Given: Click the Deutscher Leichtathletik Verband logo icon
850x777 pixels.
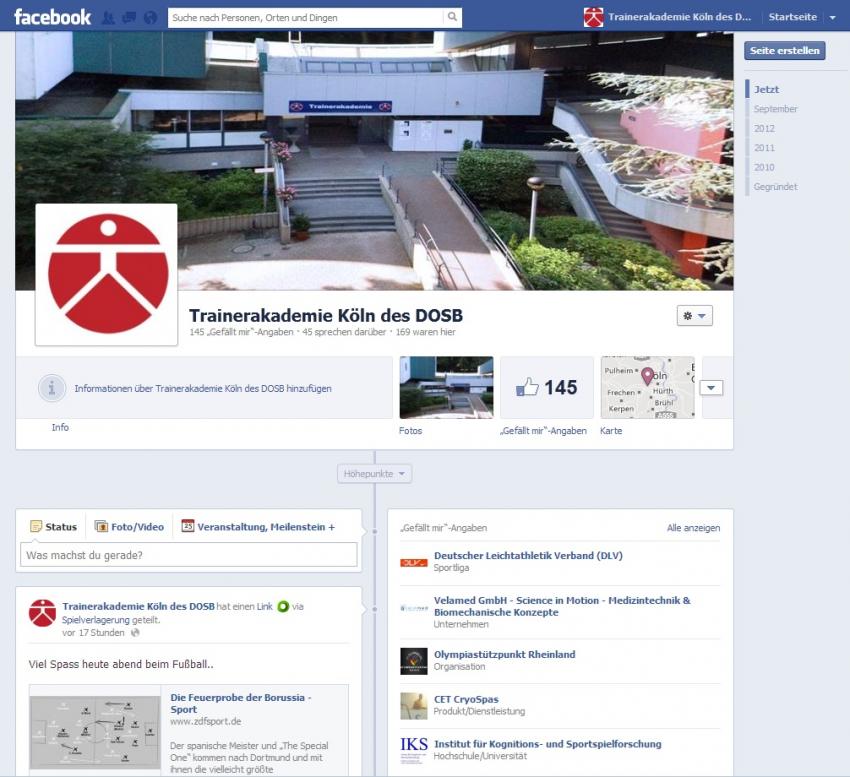Looking at the screenshot, I should [x=413, y=562].
